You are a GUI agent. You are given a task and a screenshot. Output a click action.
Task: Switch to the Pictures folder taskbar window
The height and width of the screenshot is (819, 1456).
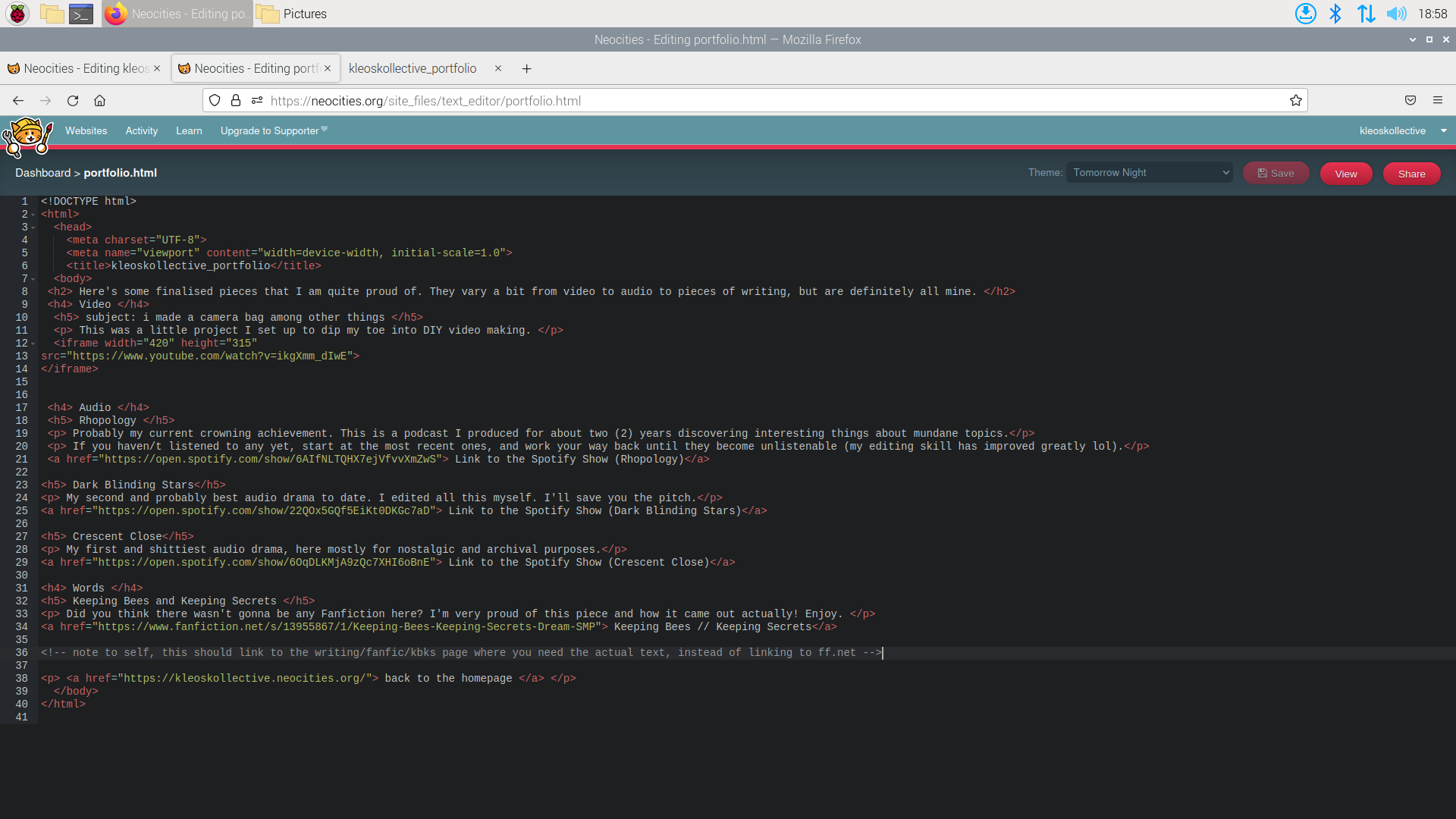click(292, 14)
